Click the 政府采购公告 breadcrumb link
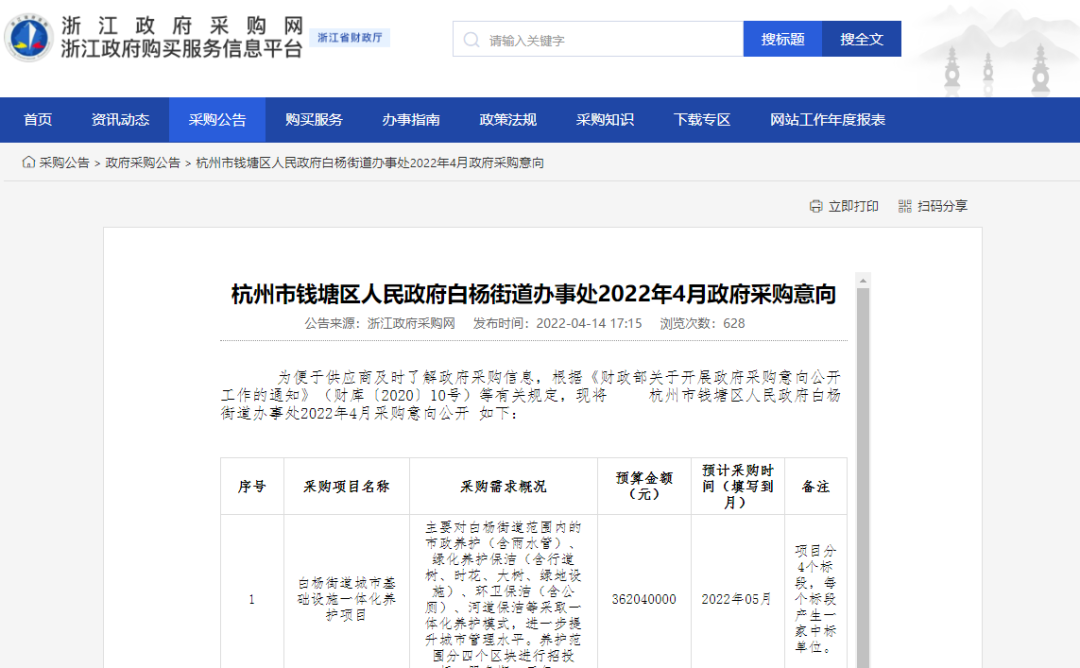Viewport: 1080px width, 668px height. coord(143,162)
